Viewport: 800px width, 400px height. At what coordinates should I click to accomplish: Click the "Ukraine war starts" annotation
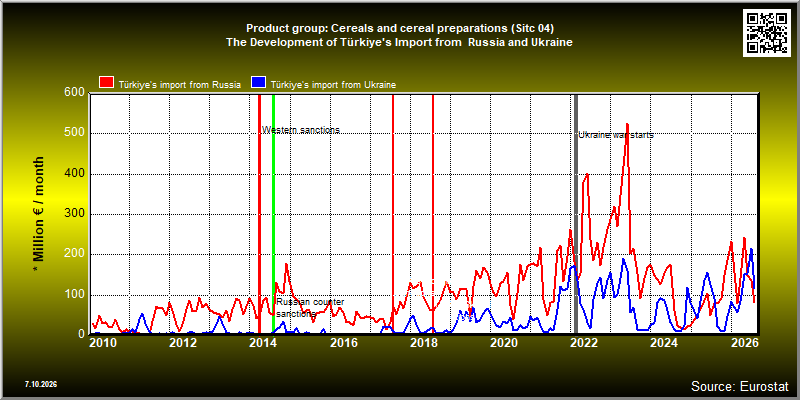[x=616, y=135]
